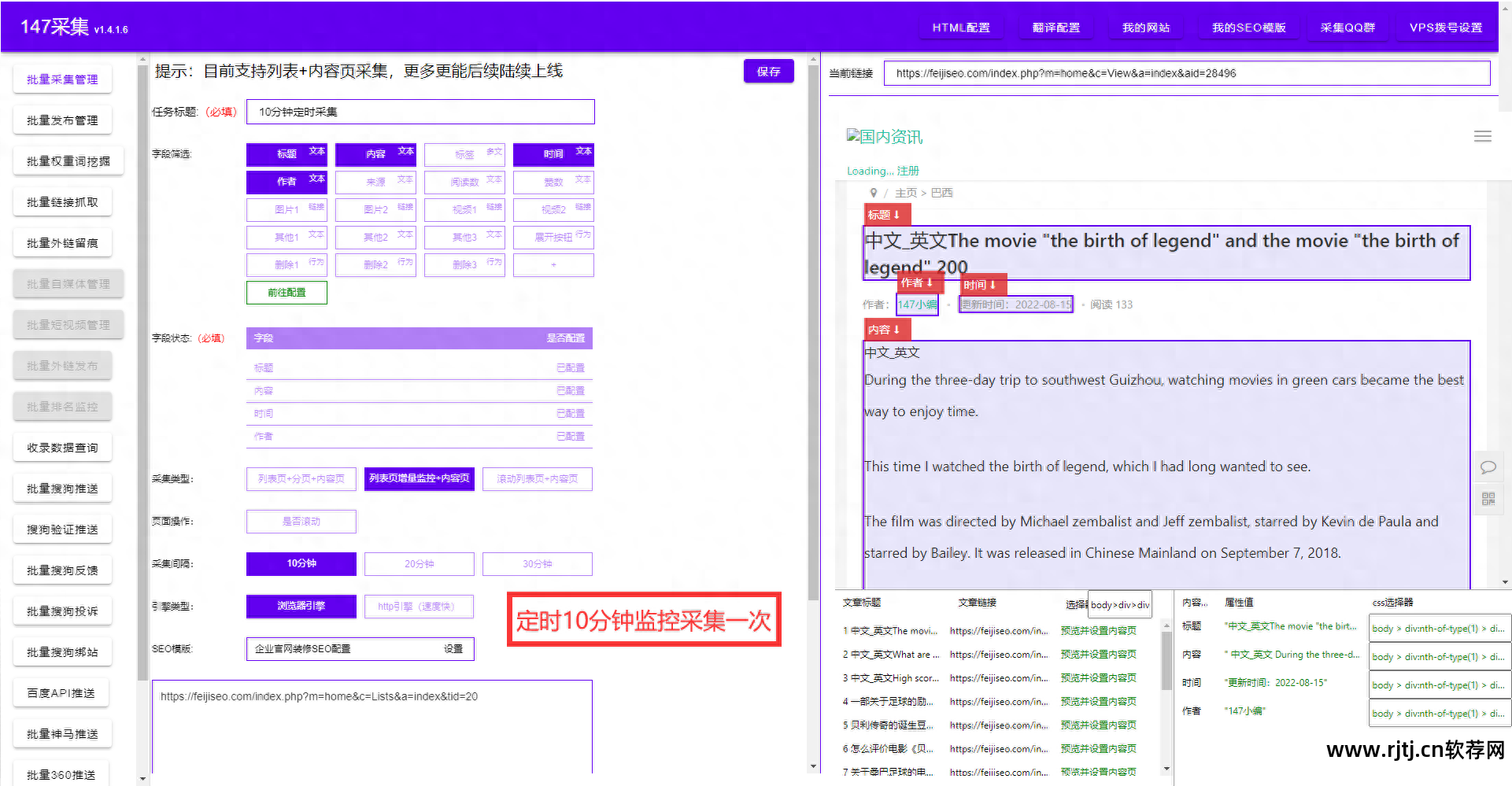The height and width of the screenshot is (786, 1512).
Task: Open the HTML配置 menu item
Action: [960, 26]
